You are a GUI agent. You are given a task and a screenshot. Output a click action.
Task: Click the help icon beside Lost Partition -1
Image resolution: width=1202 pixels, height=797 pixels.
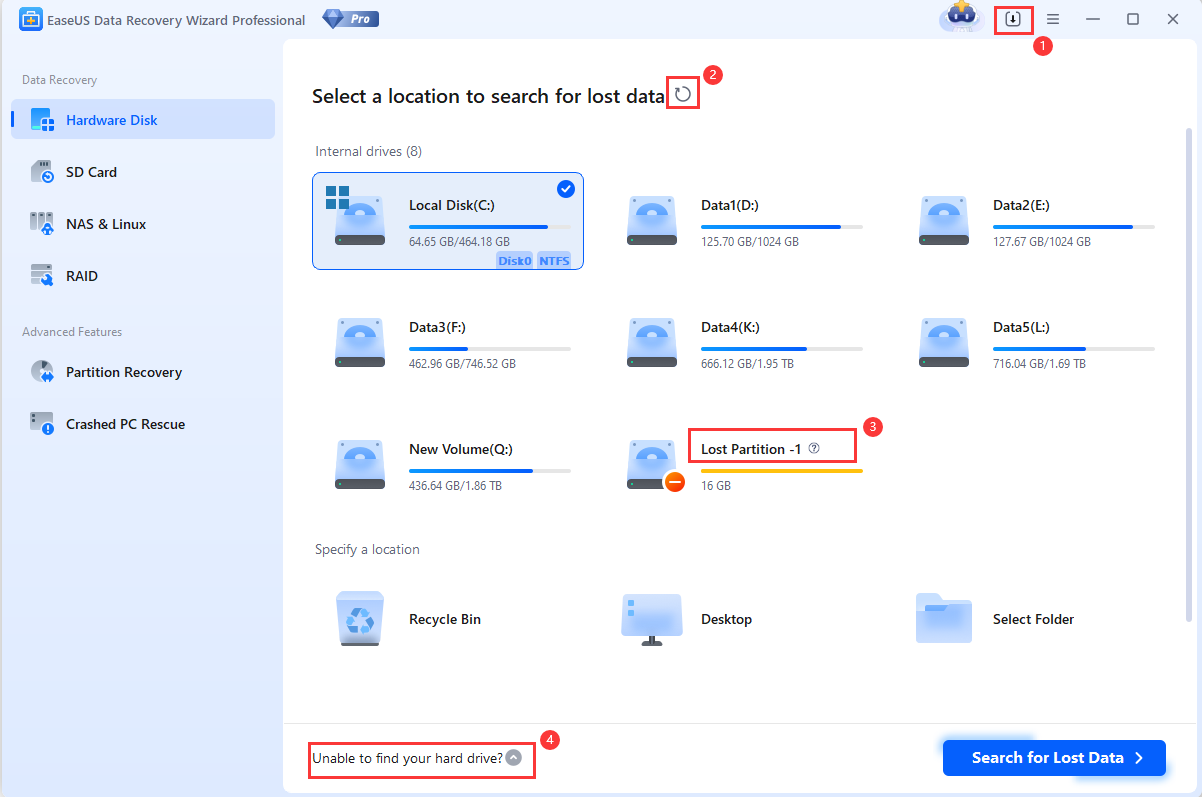click(814, 449)
